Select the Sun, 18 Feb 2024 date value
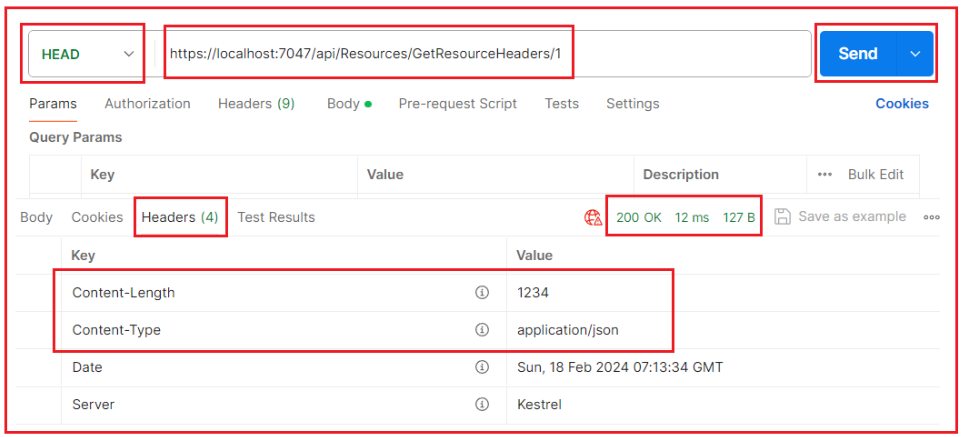This screenshot has height=437, width=962. tap(620, 368)
